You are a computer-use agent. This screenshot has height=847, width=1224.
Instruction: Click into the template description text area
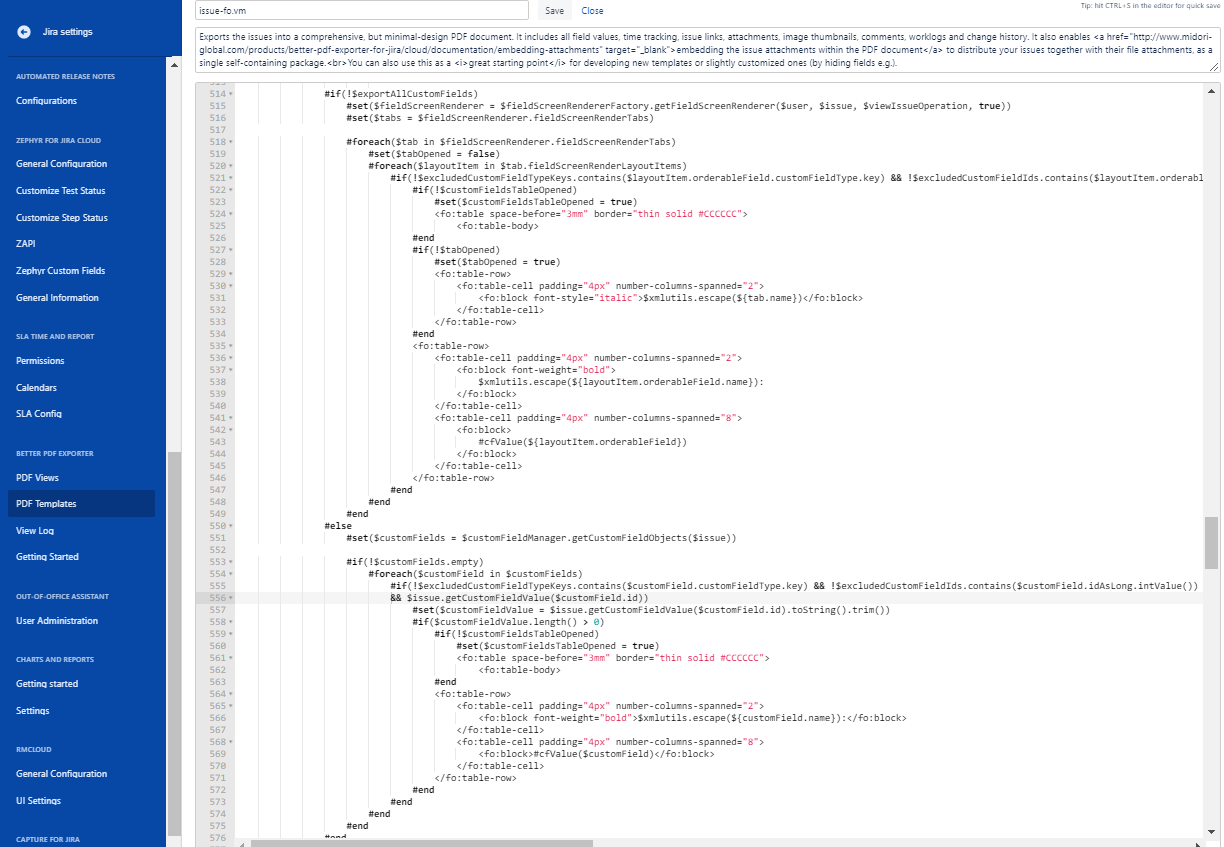click(707, 50)
